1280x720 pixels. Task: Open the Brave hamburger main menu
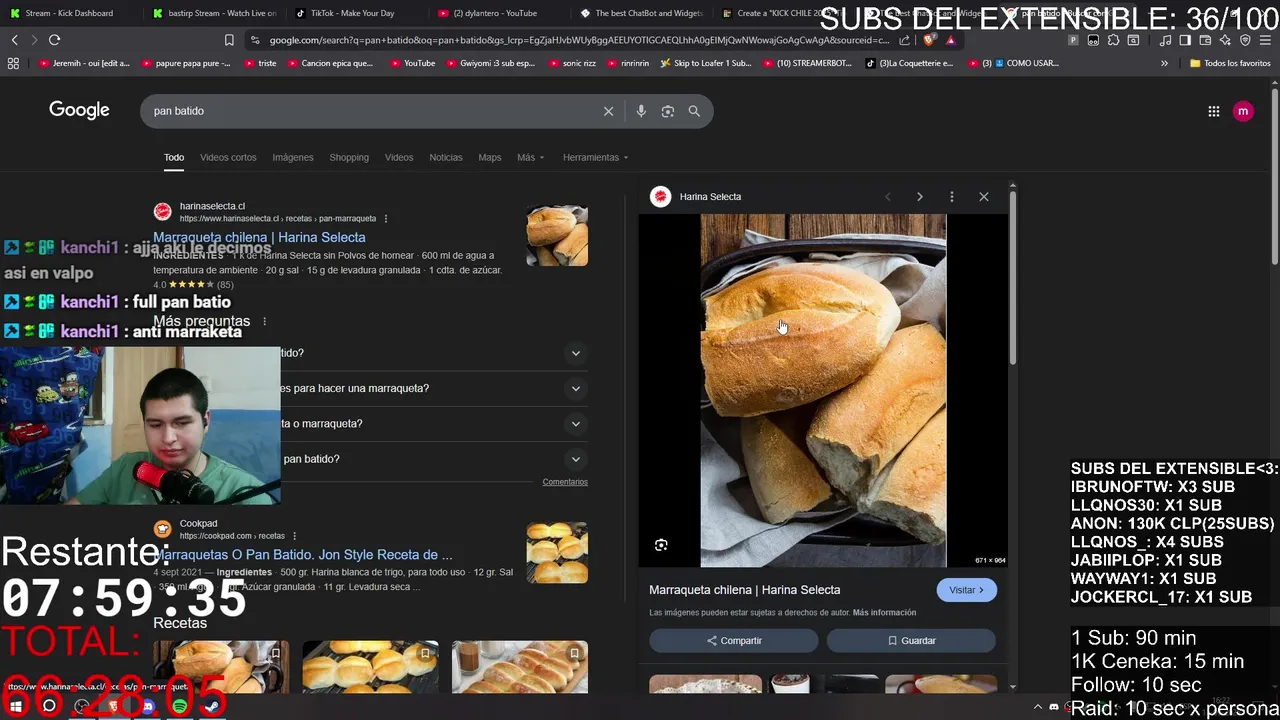tap(1265, 40)
